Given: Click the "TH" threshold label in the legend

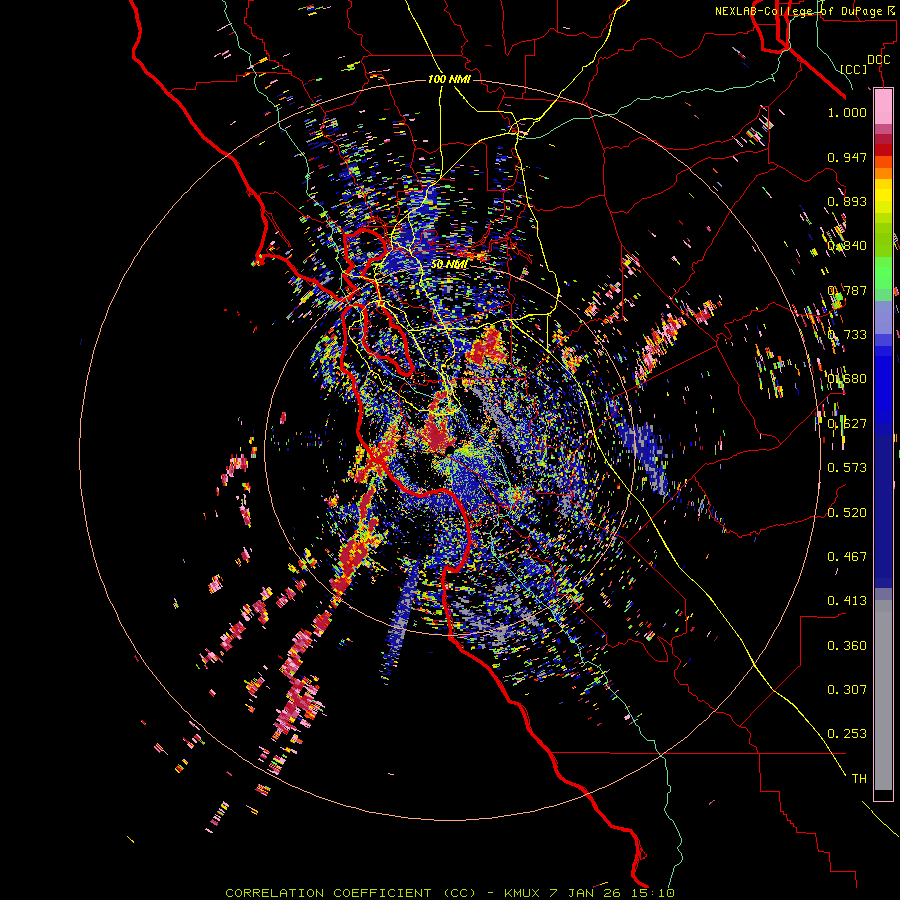Looking at the screenshot, I should pos(859,778).
